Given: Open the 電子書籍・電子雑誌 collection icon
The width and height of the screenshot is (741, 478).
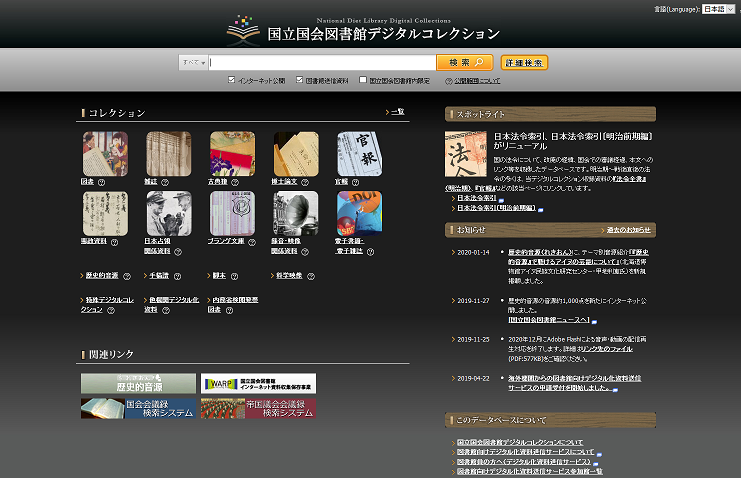Looking at the screenshot, I should tap(359, 213).
